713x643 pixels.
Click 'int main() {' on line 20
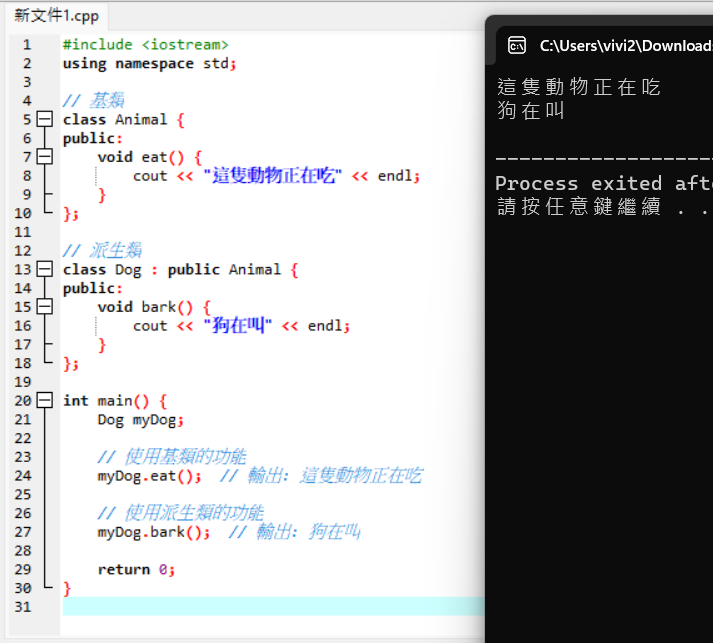pyautogui.click(x=115, y=401)
